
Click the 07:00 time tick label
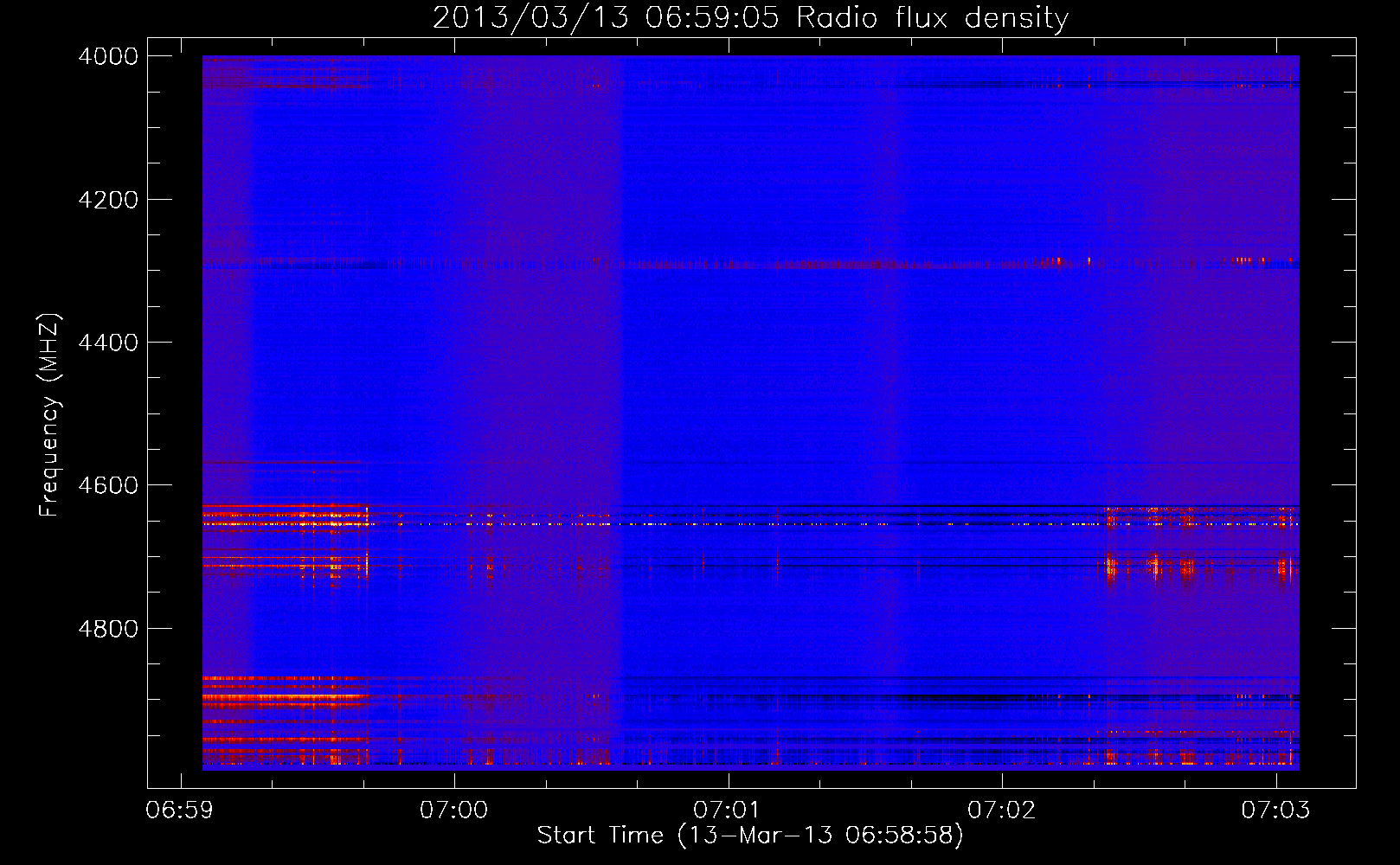[454, 811]
